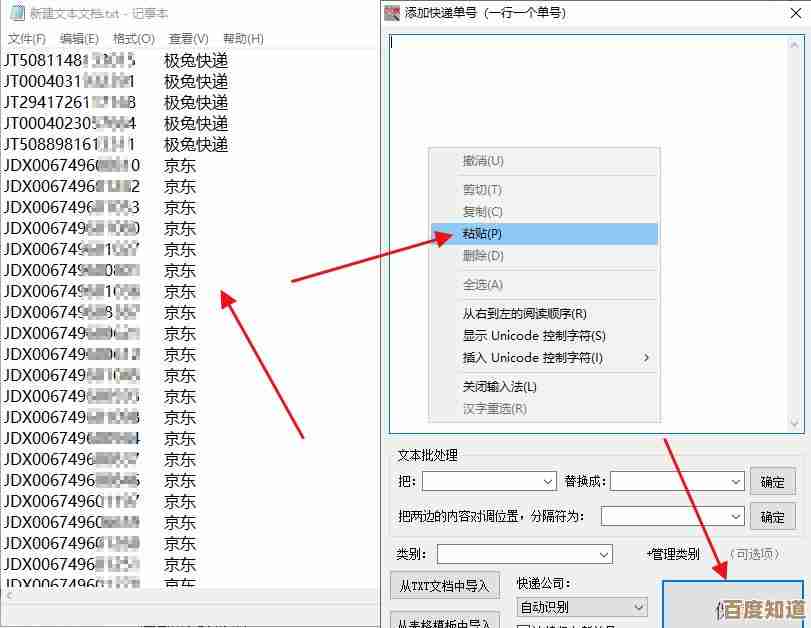Open the 查看(V) menu
The width and height of the screenshot is (811, 628).
click(x=188, y=38)
